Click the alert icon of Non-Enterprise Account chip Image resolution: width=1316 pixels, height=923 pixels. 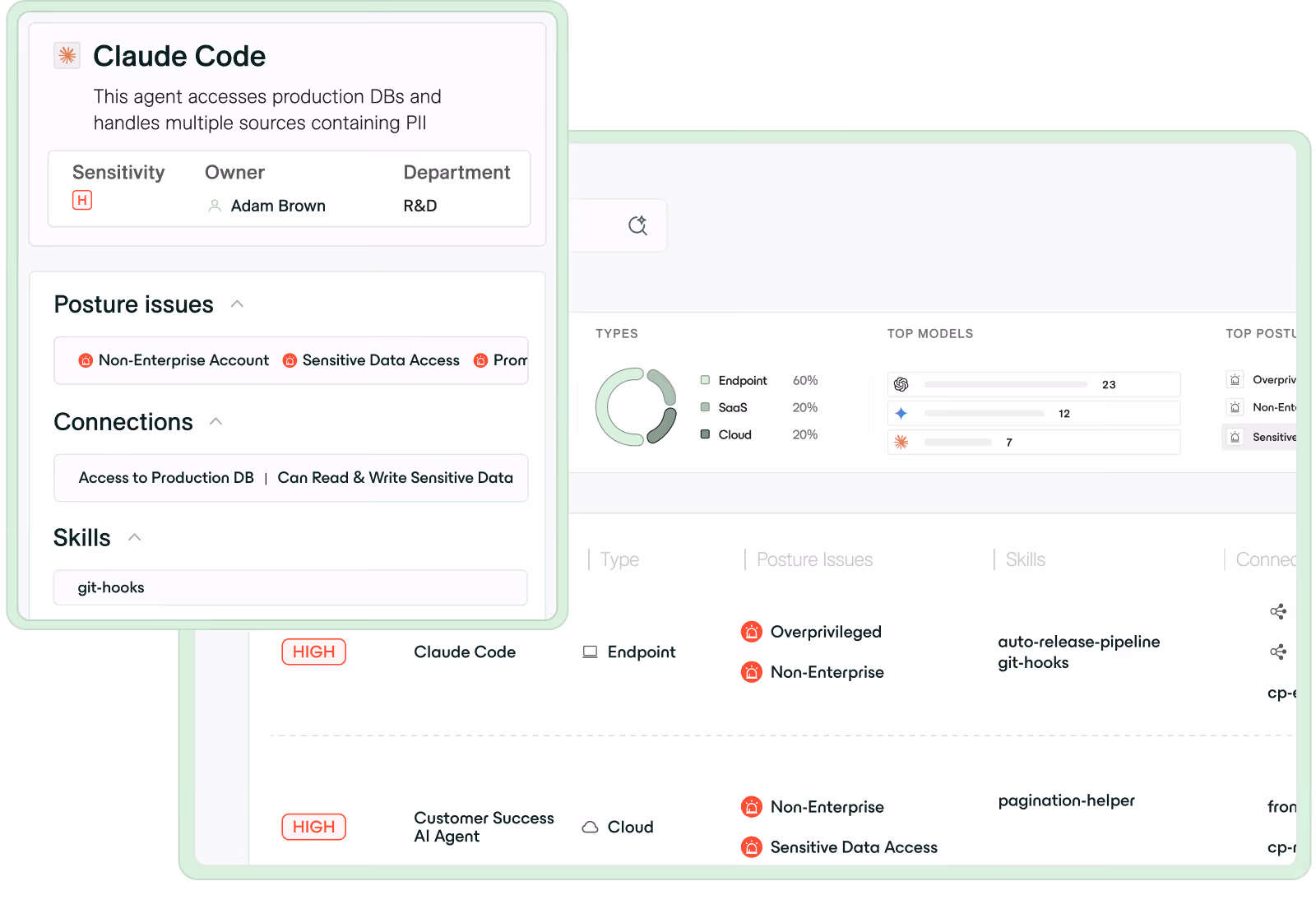click(x=86, y=360)
